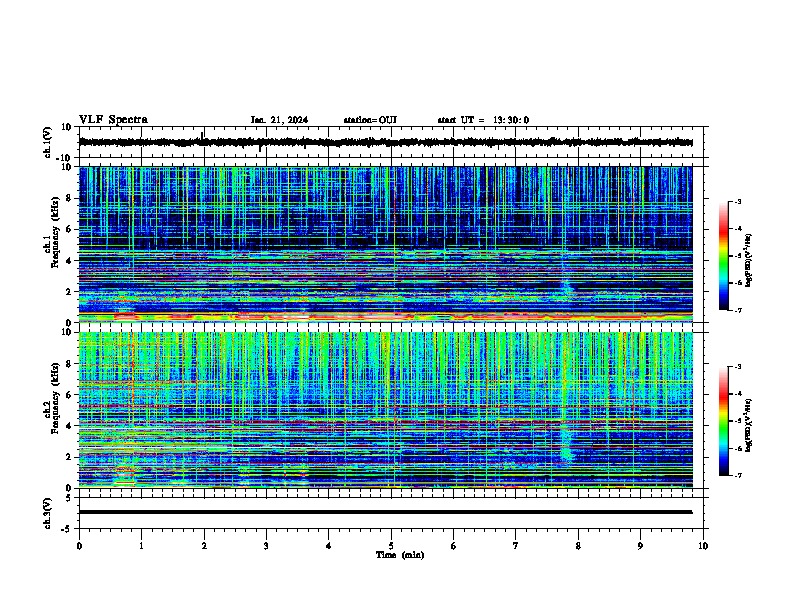Click the 6 kHz tick label on ch.2 frequency axis
The width and height of the screenshot is (792, 612).
69,395
